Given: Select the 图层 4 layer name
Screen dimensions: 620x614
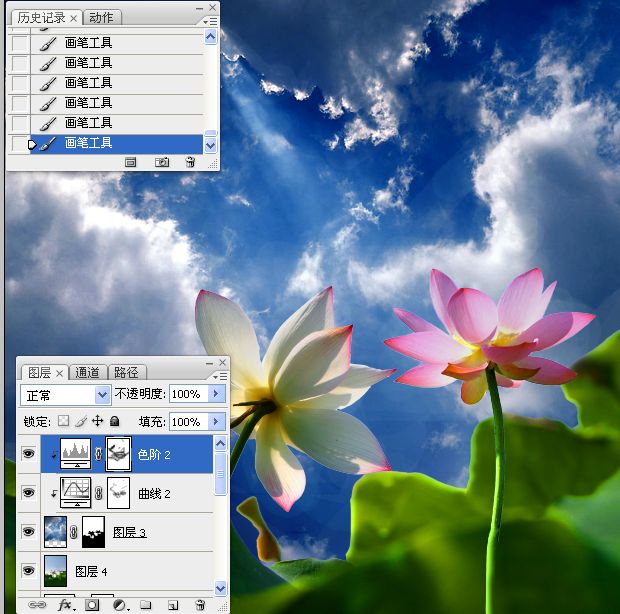Looking at the screenshot, I should [91, 571].
